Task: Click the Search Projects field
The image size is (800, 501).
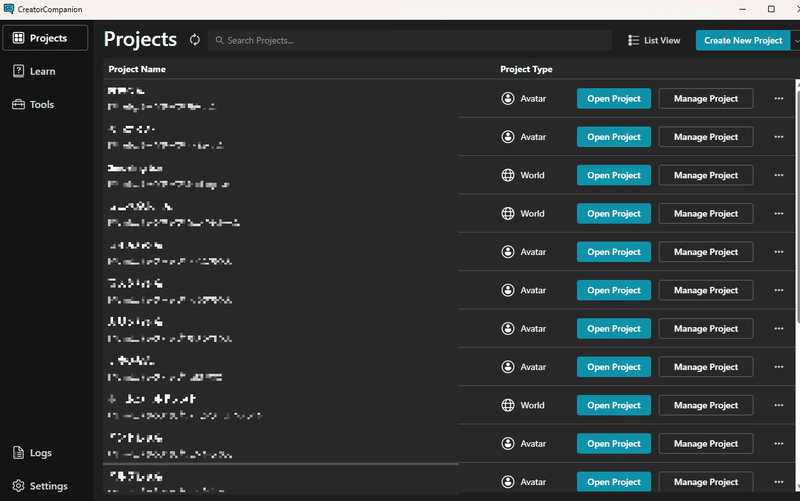Action: coord(409,40)
